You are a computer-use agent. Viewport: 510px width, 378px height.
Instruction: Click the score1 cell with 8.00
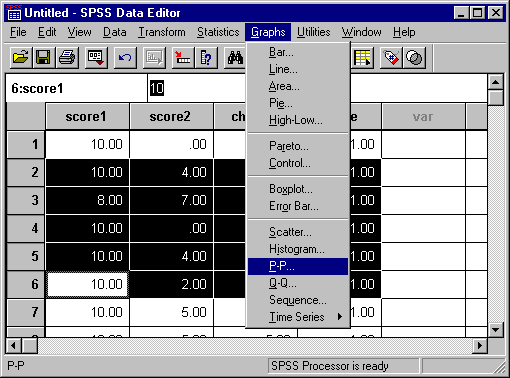coord(87,200)
